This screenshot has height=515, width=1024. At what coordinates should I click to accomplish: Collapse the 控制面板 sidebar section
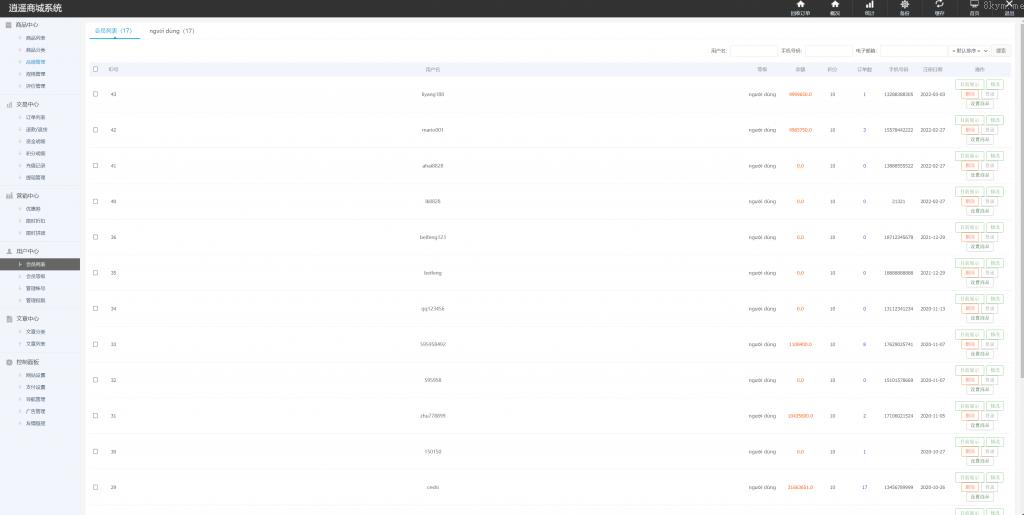click(28, 362)
